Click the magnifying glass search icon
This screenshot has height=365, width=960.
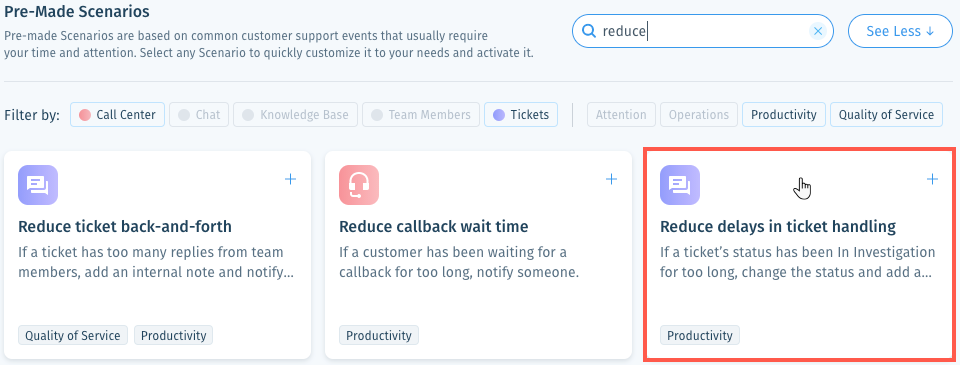(589, 31)
